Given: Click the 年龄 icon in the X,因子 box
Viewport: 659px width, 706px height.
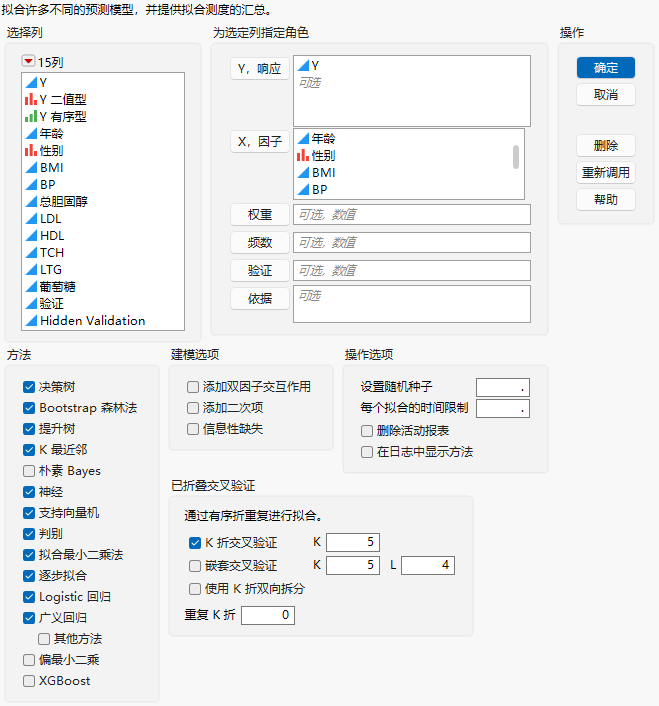Looking at the screenshot, I should (x=303, y=138).
